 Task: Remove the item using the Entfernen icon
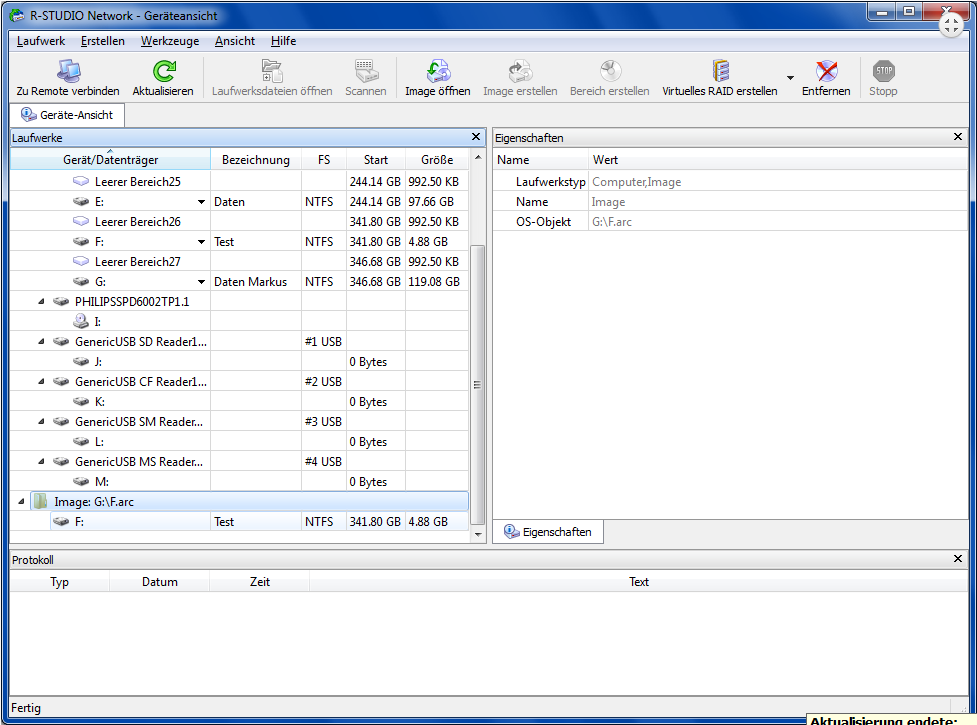point(826,71)
